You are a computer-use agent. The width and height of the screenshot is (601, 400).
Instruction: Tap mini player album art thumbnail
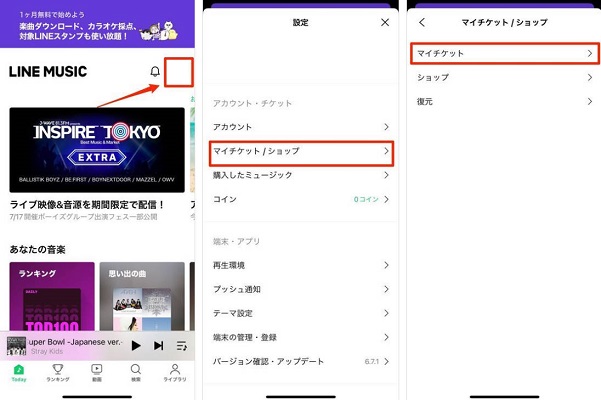pos(16,346)
